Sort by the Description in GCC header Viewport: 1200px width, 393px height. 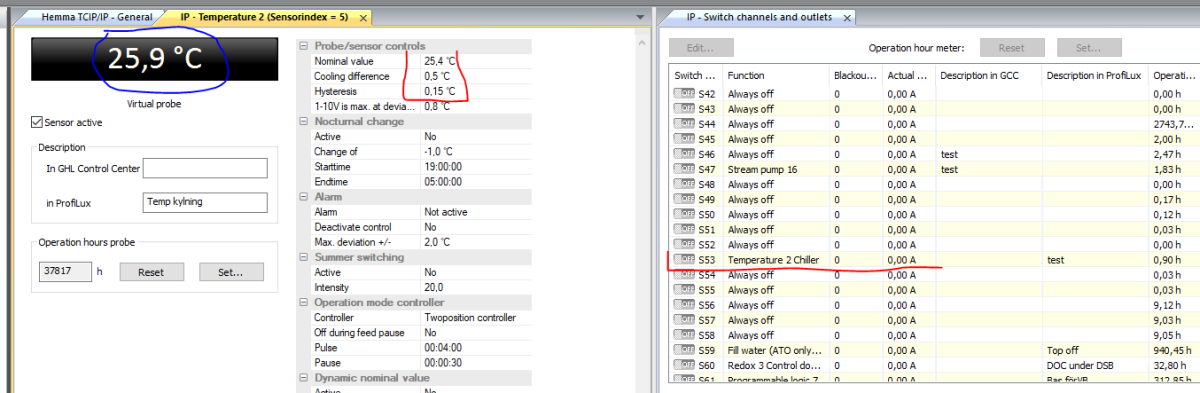988,76
